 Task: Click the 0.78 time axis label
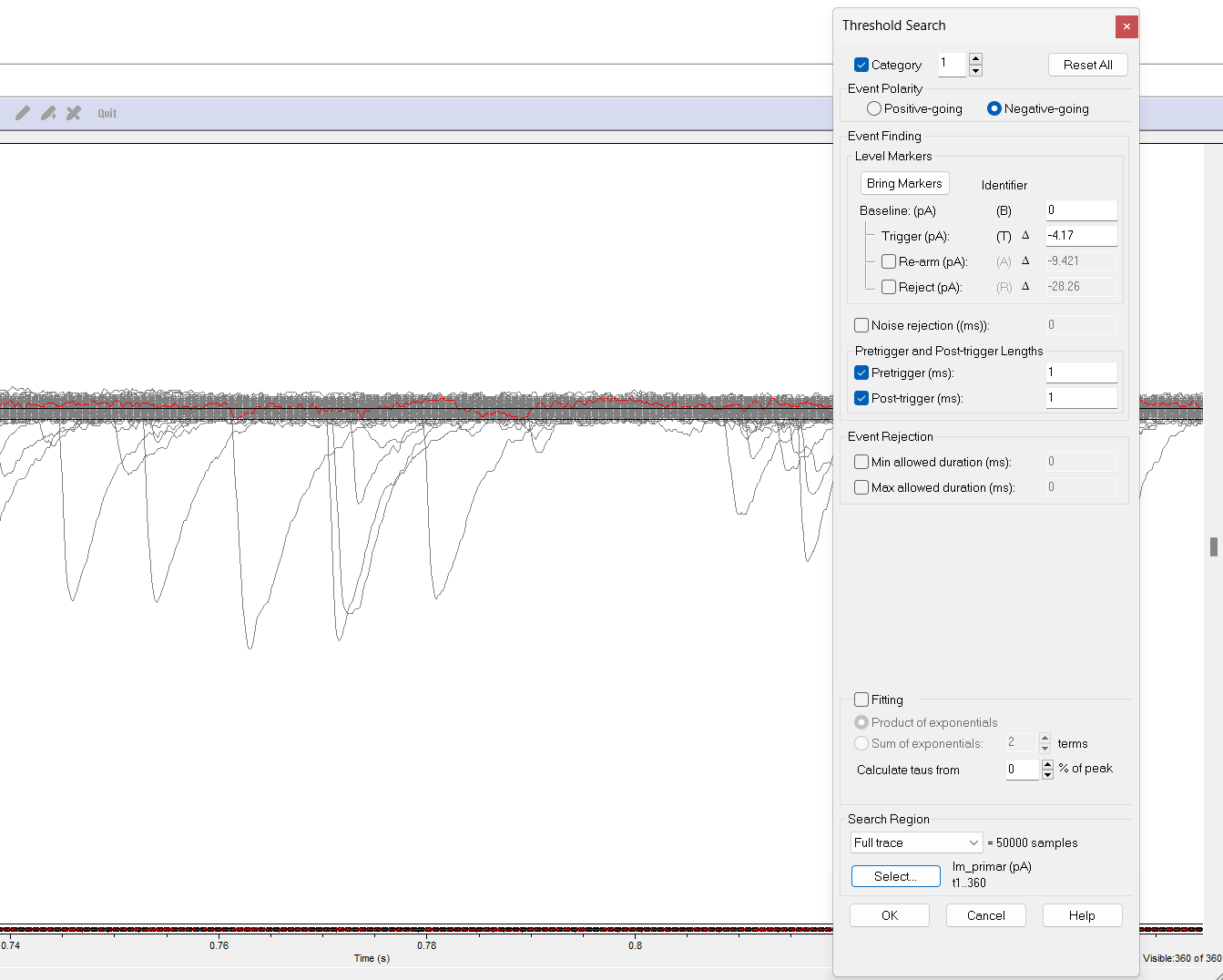pyautogui.click(x=427, y=945)
